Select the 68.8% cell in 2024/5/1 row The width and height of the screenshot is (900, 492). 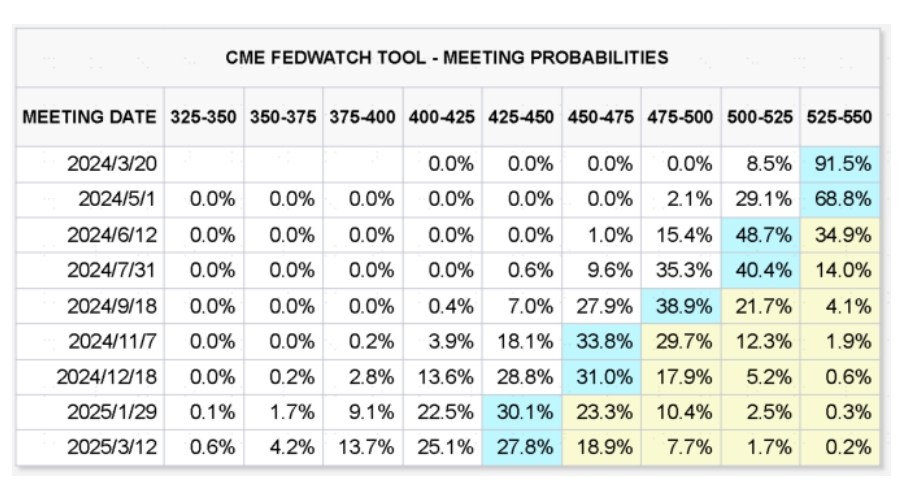(841, 199)
